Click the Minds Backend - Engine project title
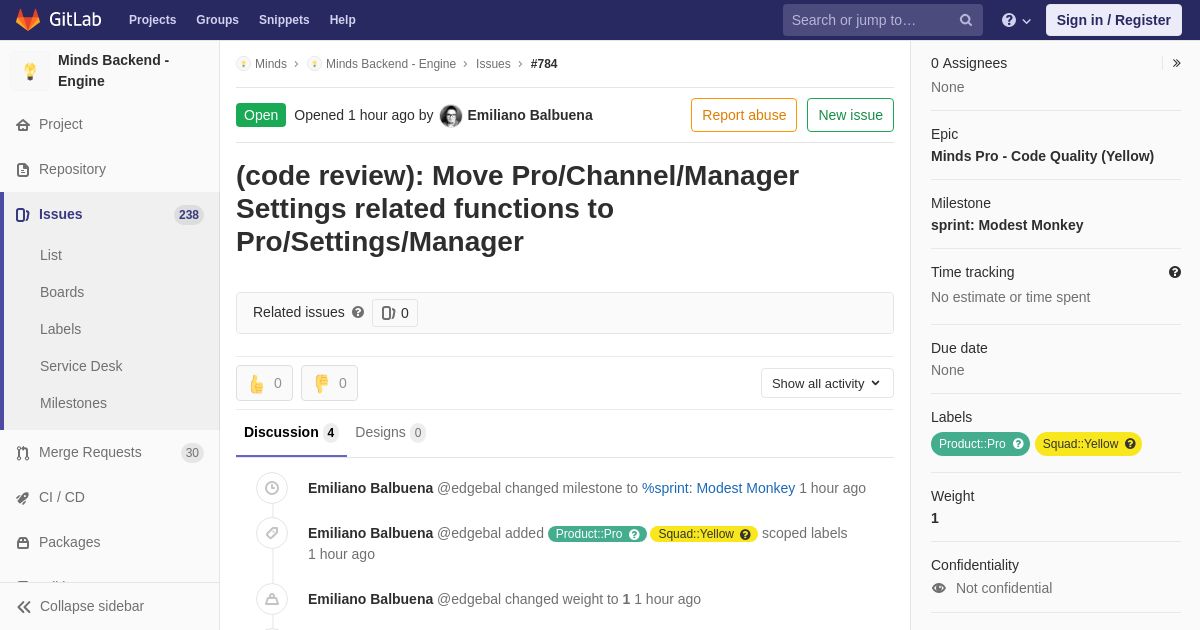The image size is (1200, 630). pyautogui.click(x=113, y=70)
